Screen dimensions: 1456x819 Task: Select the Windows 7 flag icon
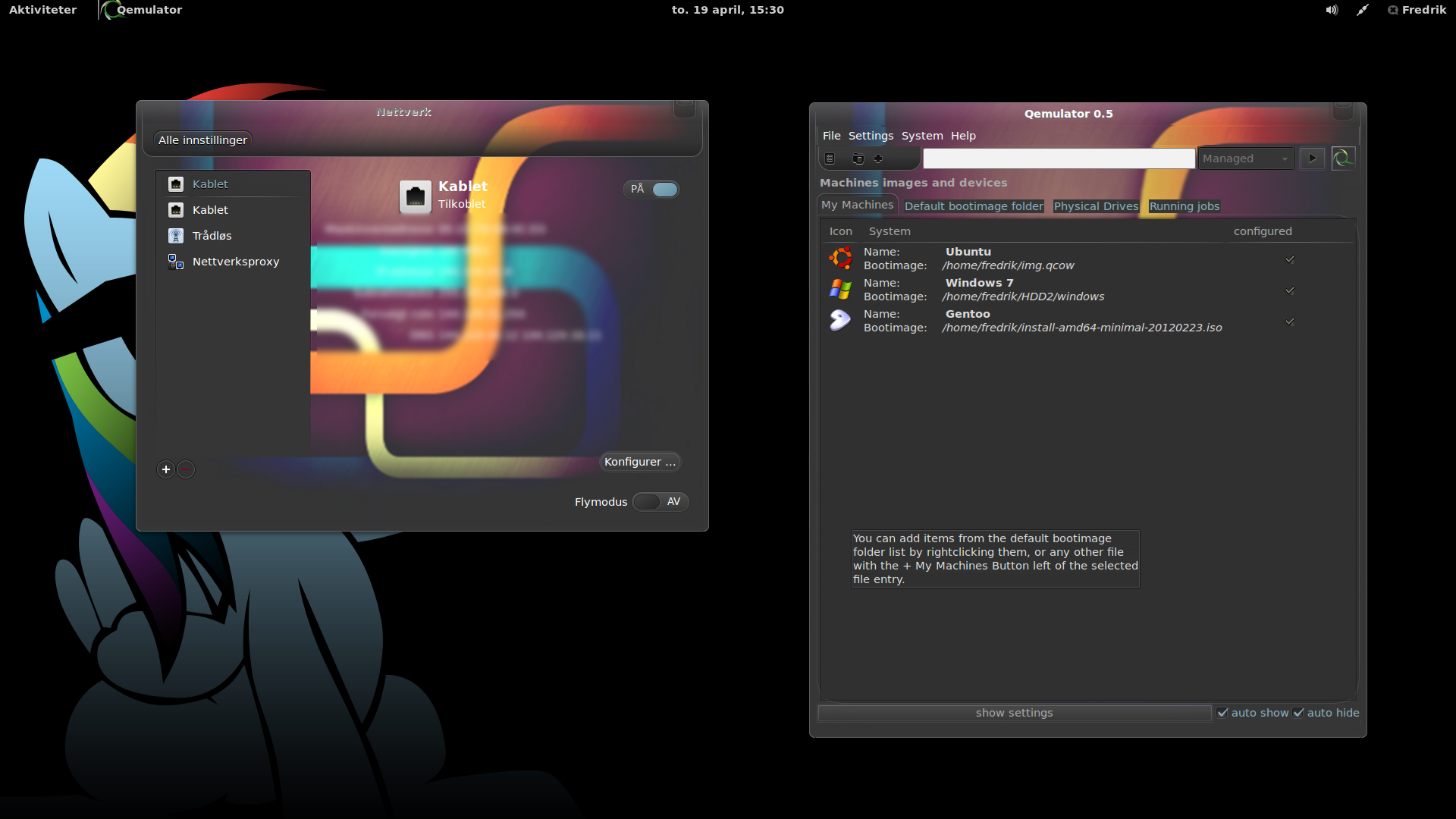click(x=840, y=290)
